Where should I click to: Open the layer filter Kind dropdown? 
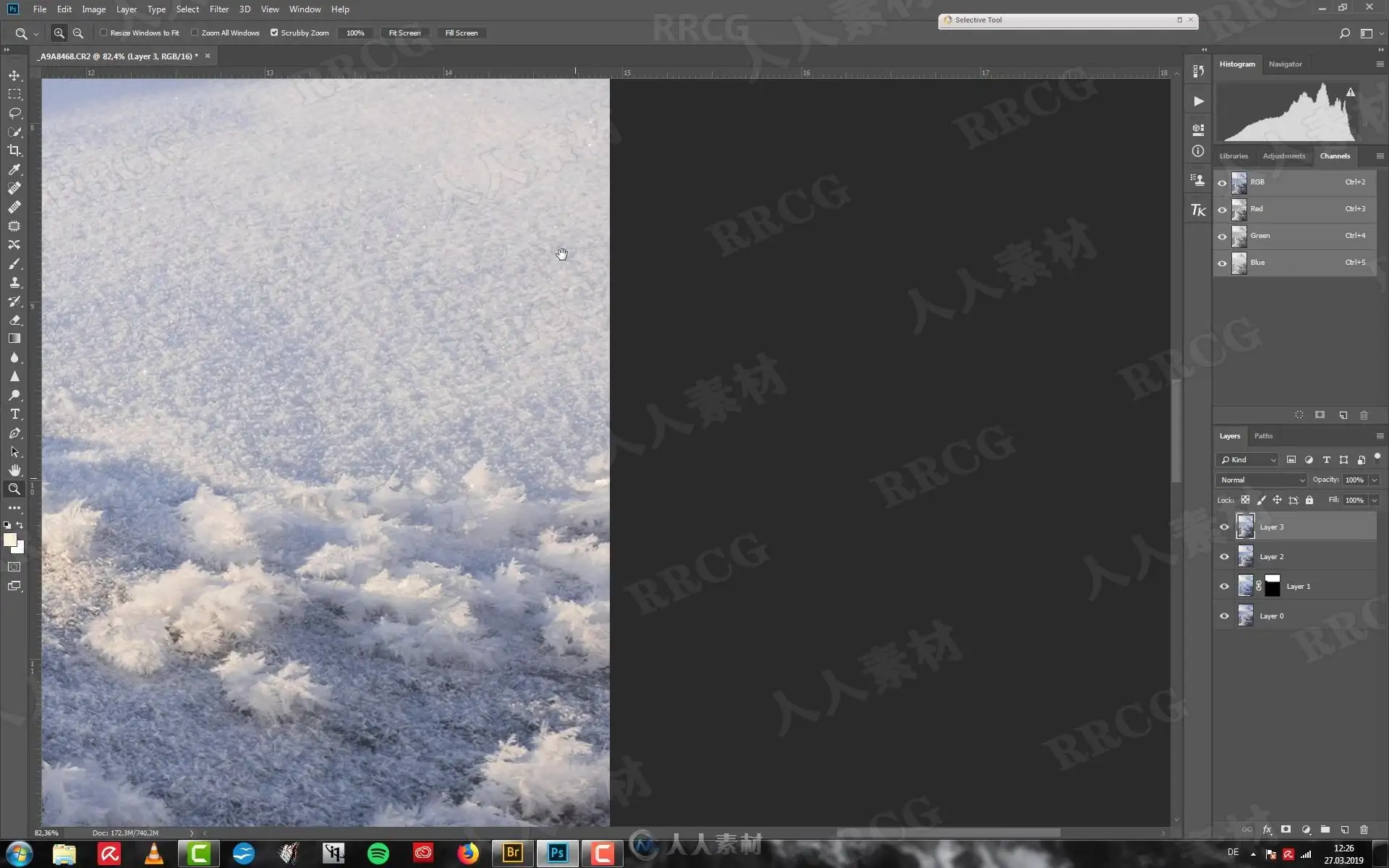1248,459
